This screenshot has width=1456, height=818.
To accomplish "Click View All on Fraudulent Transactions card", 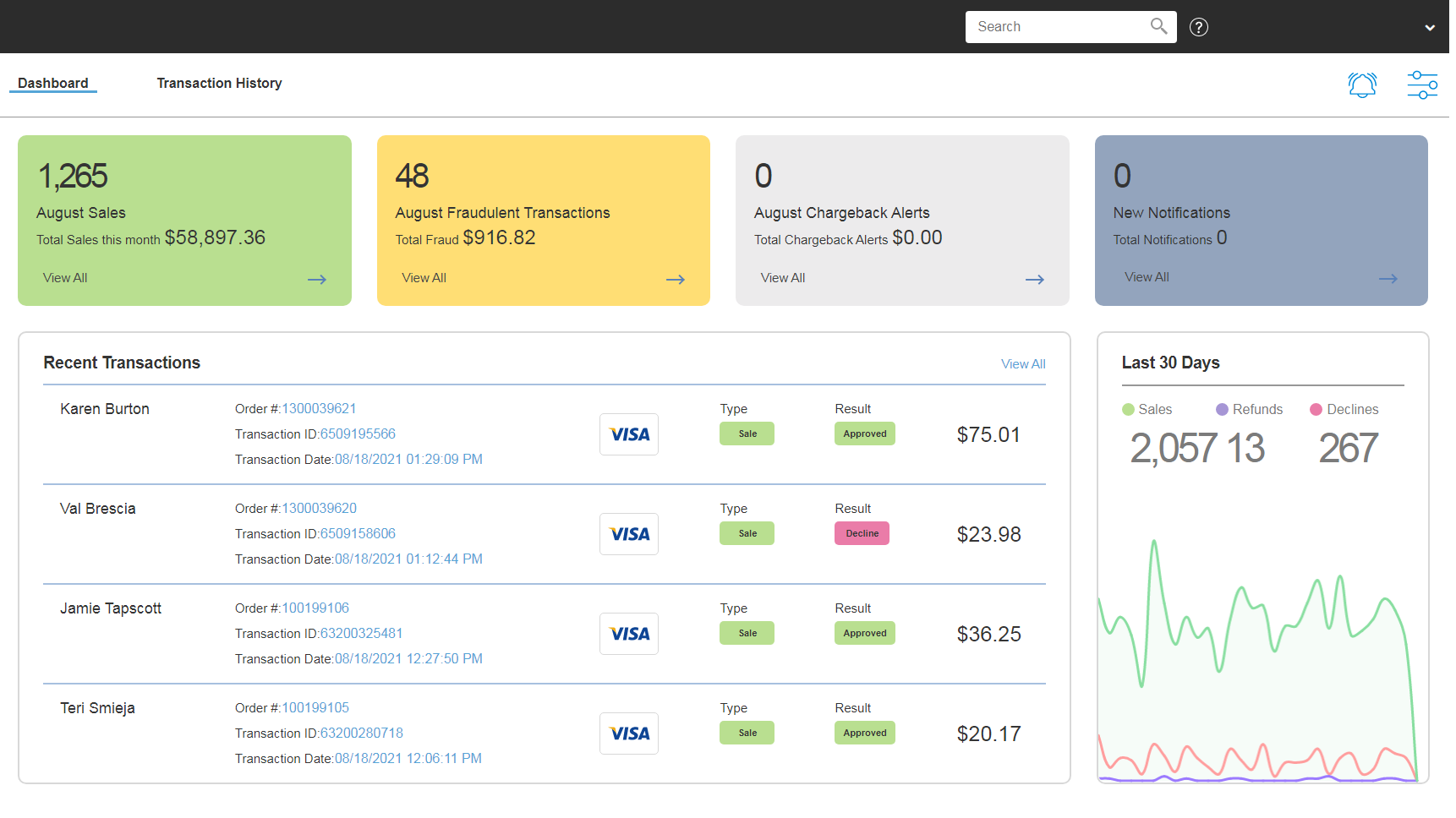I will coord(424,278).
